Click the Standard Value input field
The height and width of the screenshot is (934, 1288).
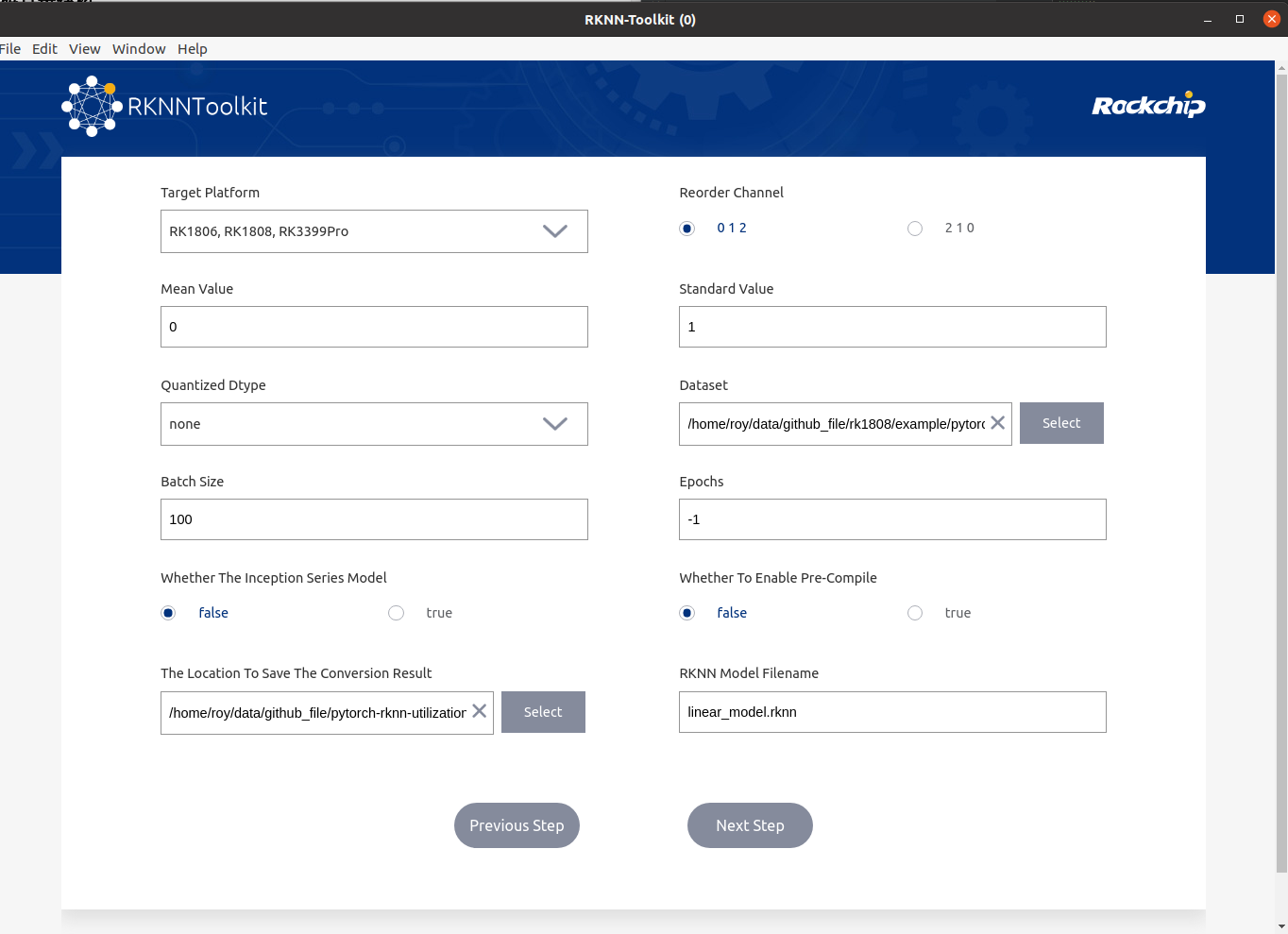[892, 327]
